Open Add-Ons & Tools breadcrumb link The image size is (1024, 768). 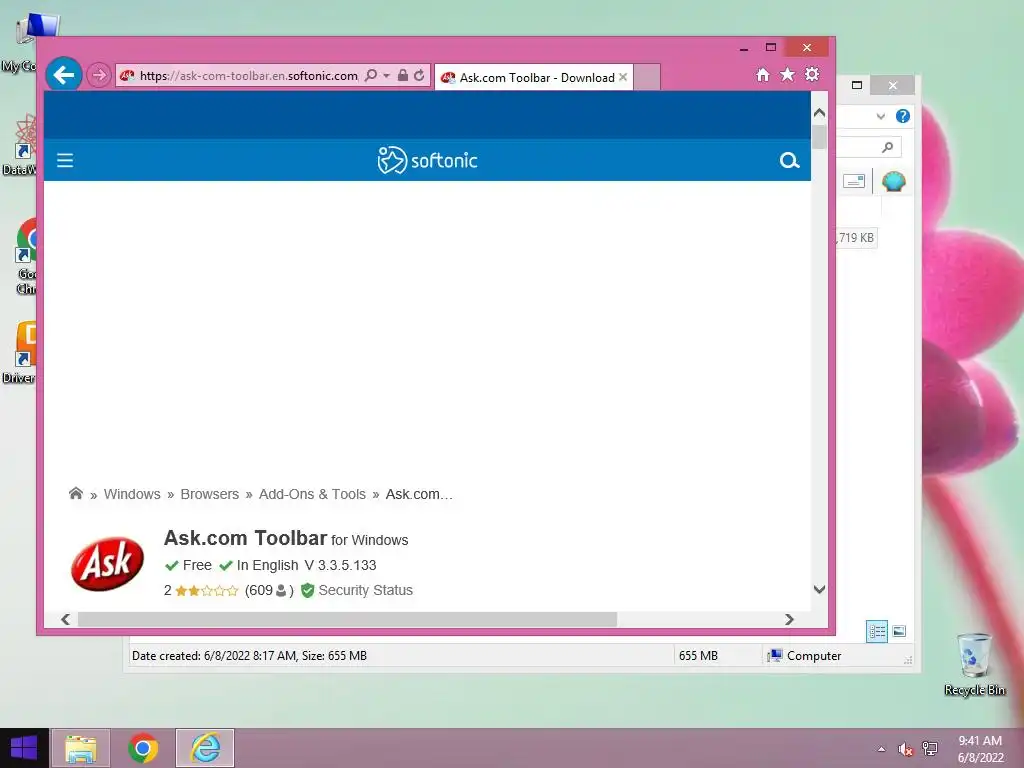312,494
